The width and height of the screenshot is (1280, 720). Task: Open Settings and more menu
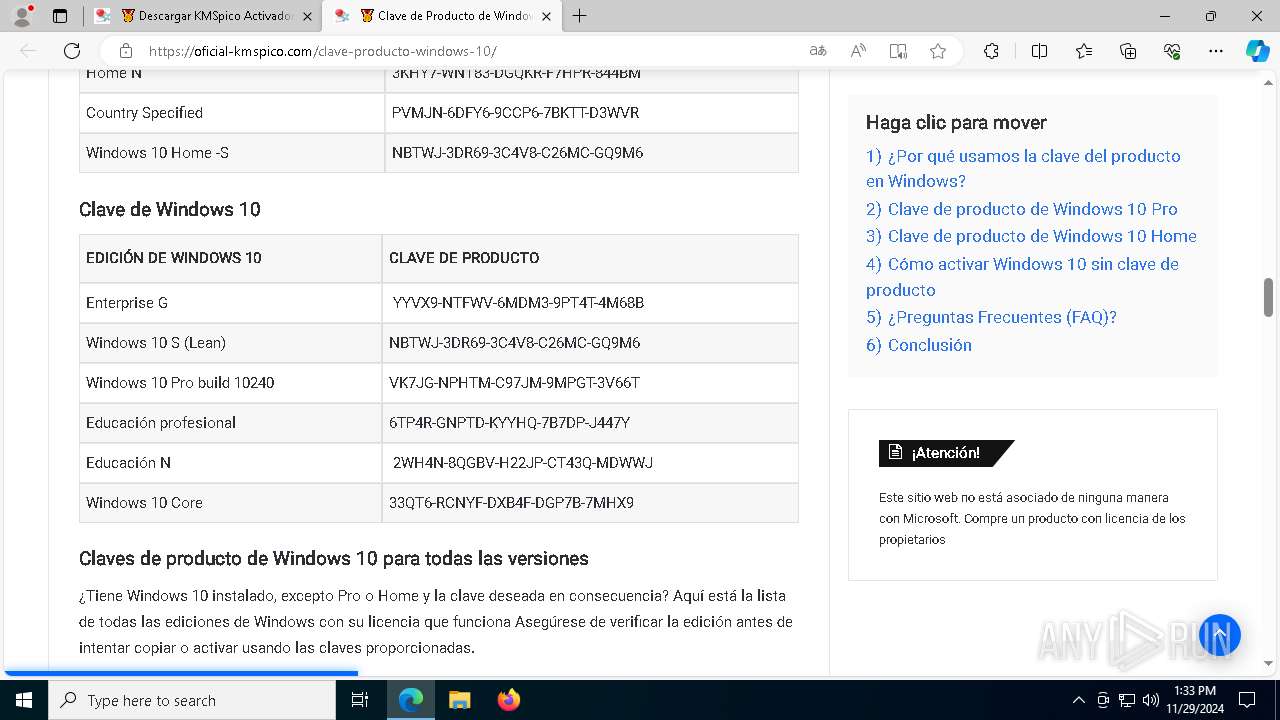(x=1216, y=51)
